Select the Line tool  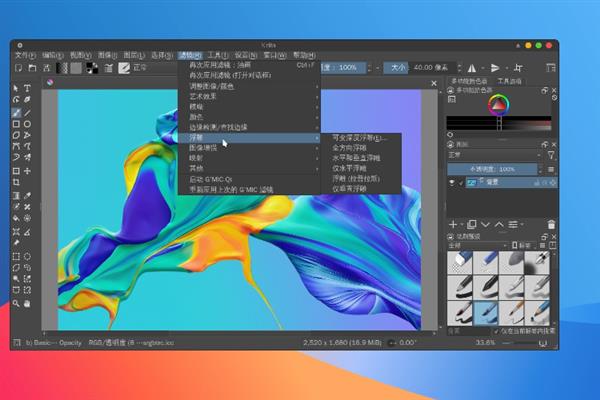[x=27, y=113]
